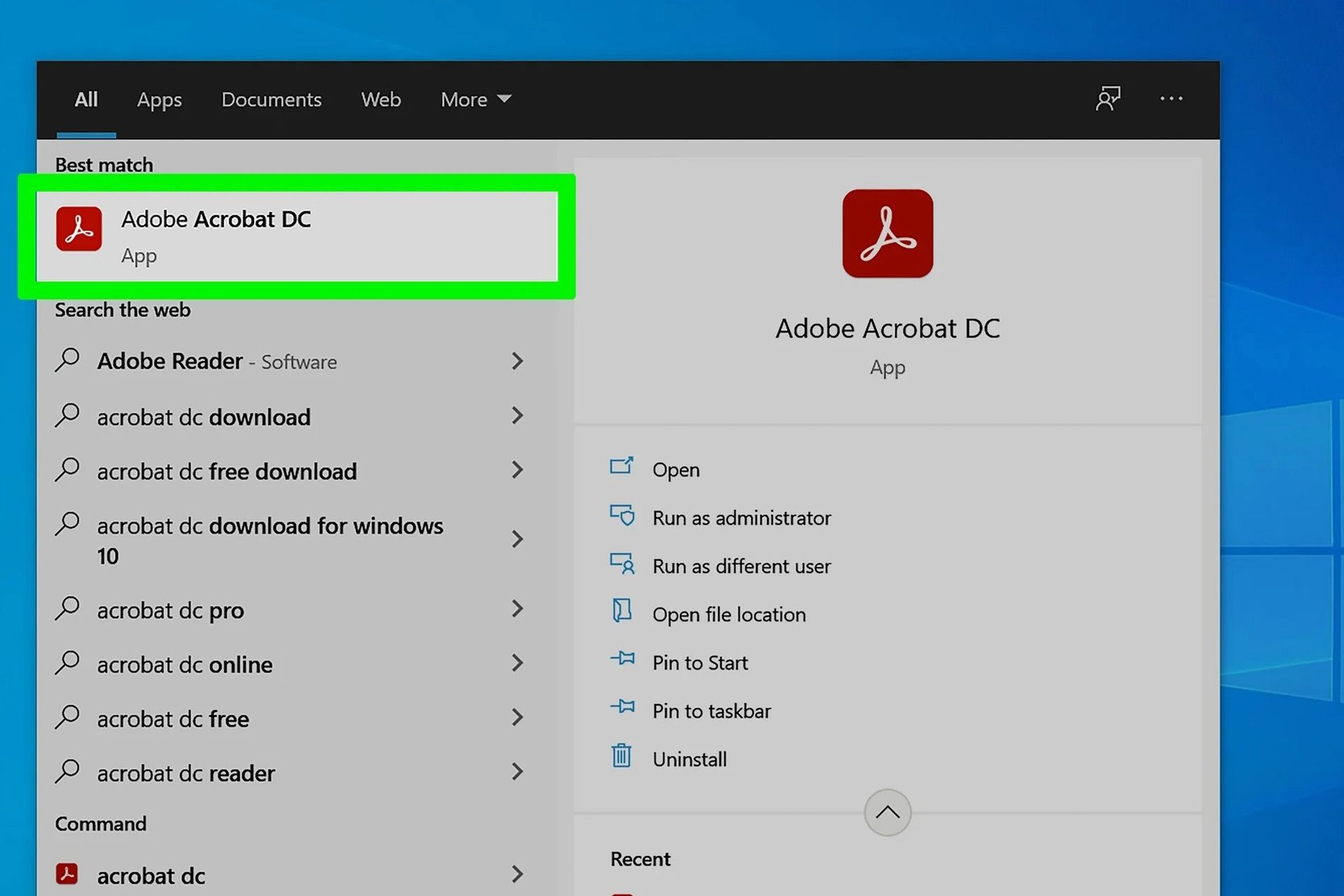Image resolution: width=1344 pixels, height=896 pixels.
Task: Expand the acrobat dc pro arrow
Action: (517, 608)
